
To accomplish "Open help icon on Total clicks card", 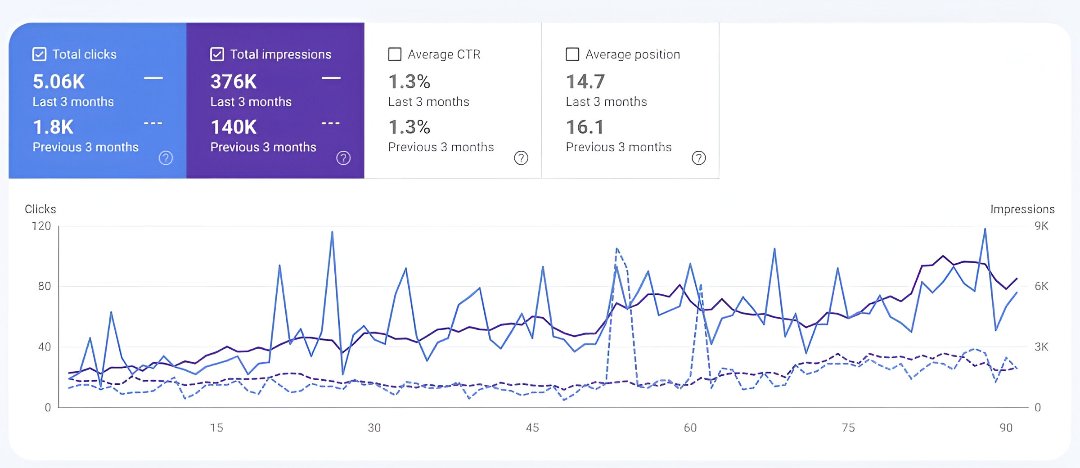I will [x=166, y=158].
